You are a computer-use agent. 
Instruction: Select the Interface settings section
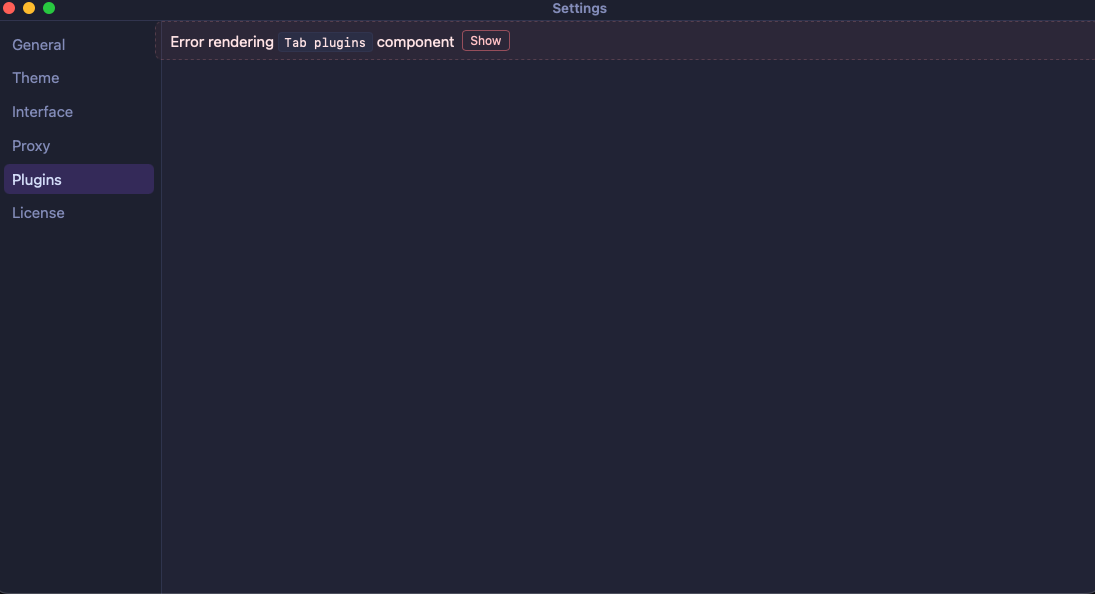tap(43, 112)
